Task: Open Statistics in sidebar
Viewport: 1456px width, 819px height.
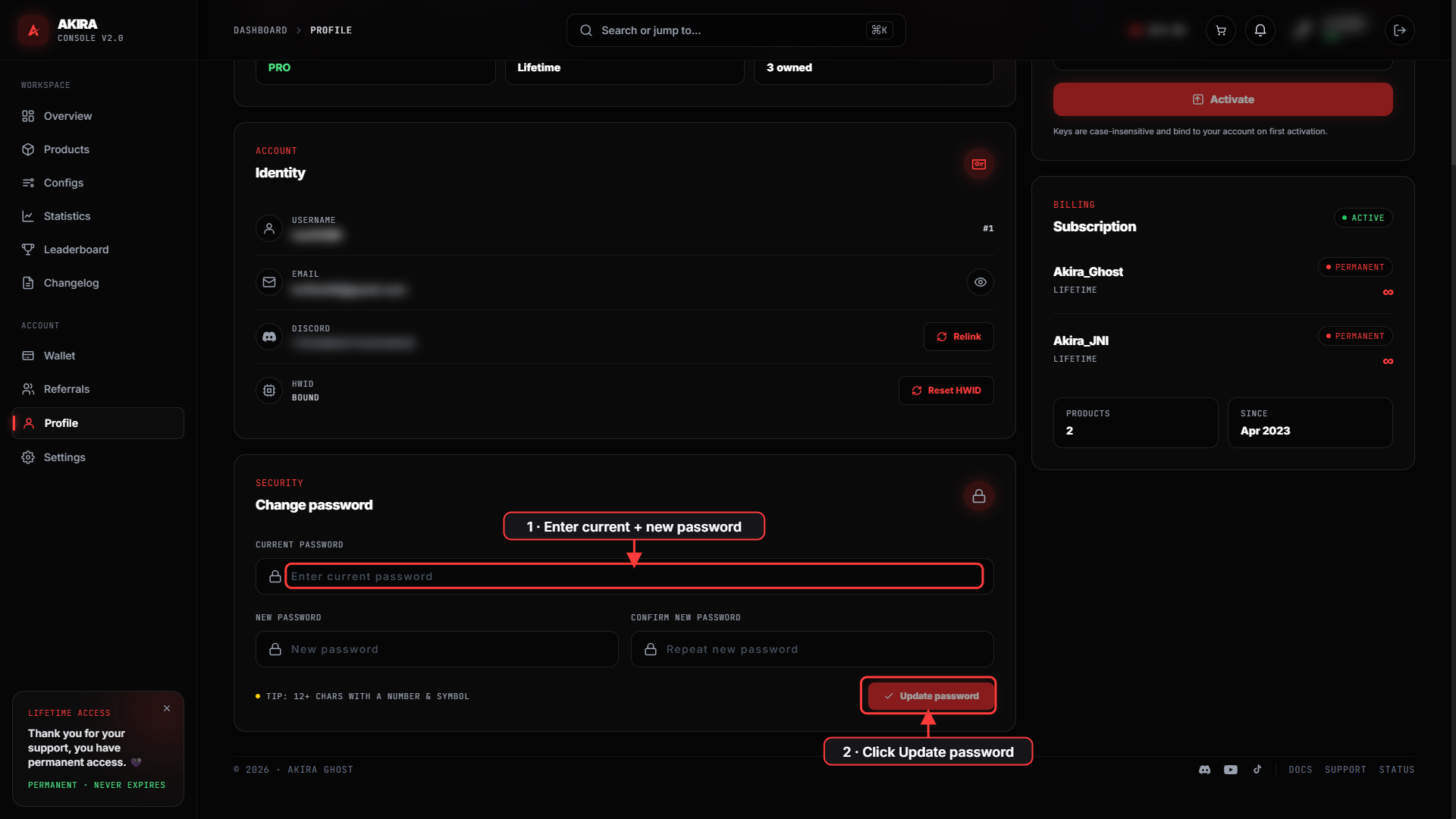Action: point(98,216)
